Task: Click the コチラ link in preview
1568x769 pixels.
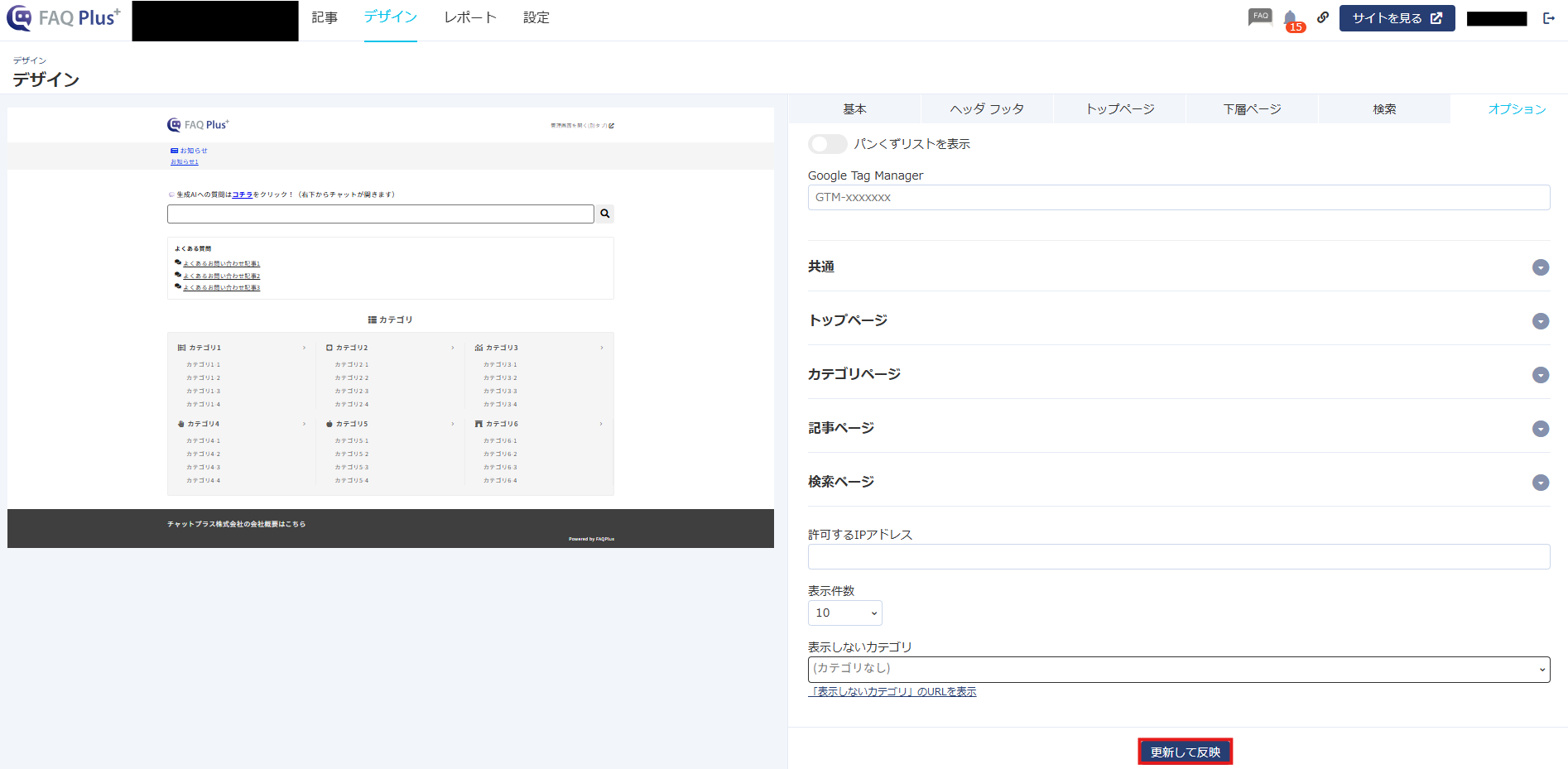Action: click(x=243, y=195)
